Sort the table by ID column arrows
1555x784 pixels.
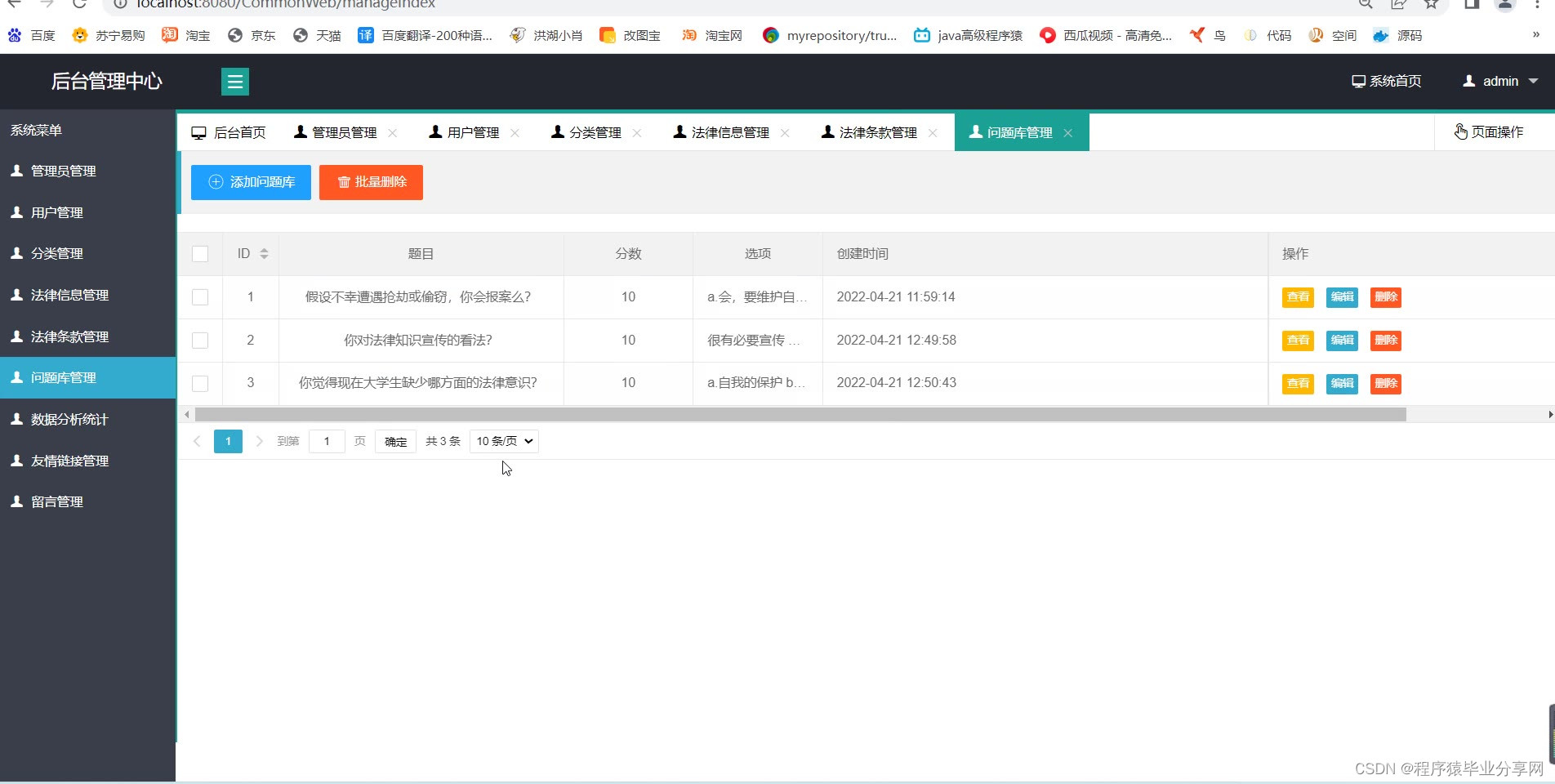(x=264, y=254)
